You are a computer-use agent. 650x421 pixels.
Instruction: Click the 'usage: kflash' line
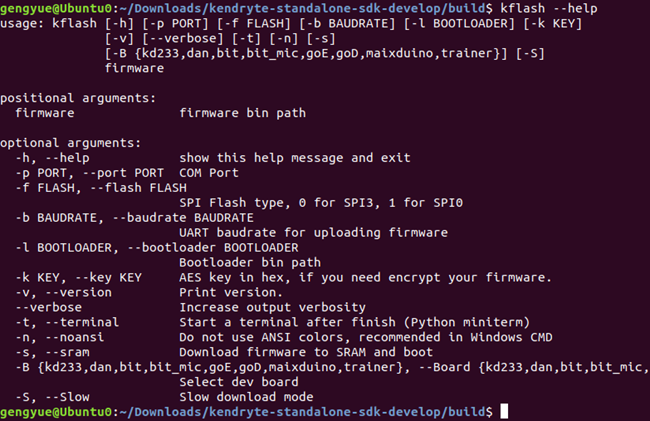pyautogui.click(x=291, y=24)
